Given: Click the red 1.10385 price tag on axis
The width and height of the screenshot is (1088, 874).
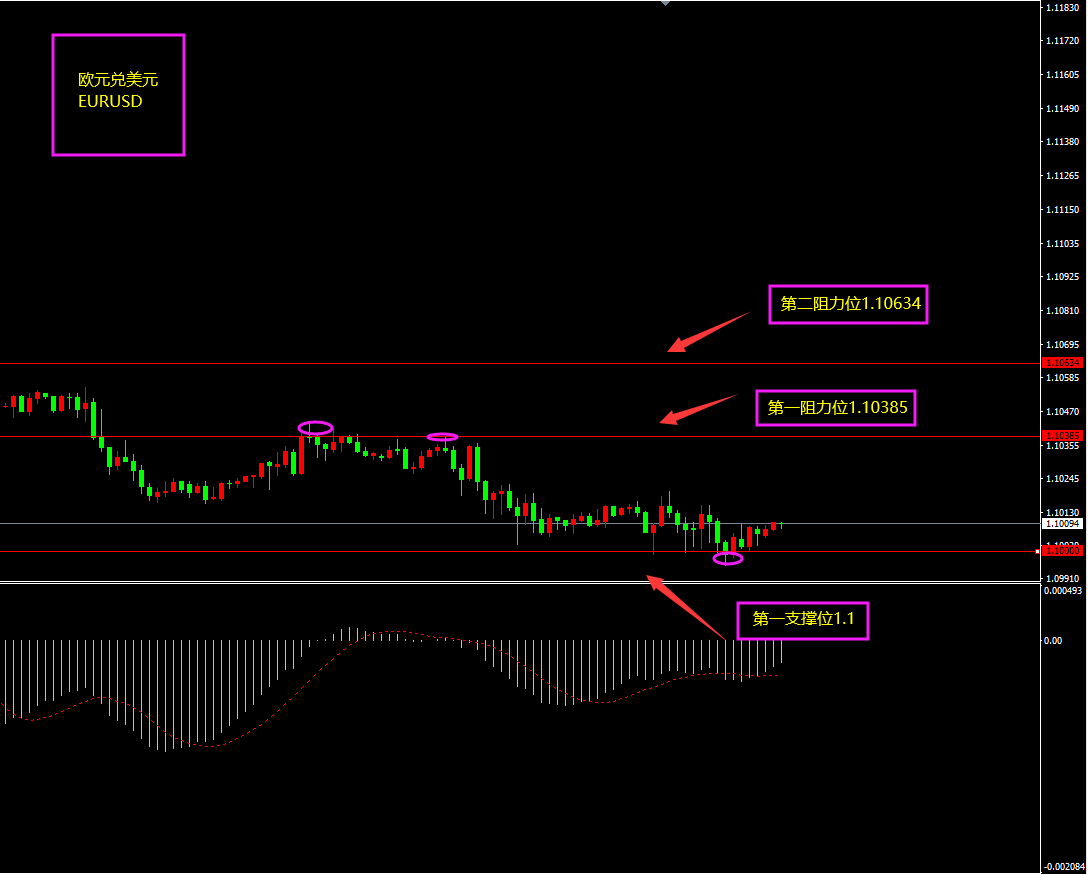Looking at the screenshot, I should click(1062, 436).
